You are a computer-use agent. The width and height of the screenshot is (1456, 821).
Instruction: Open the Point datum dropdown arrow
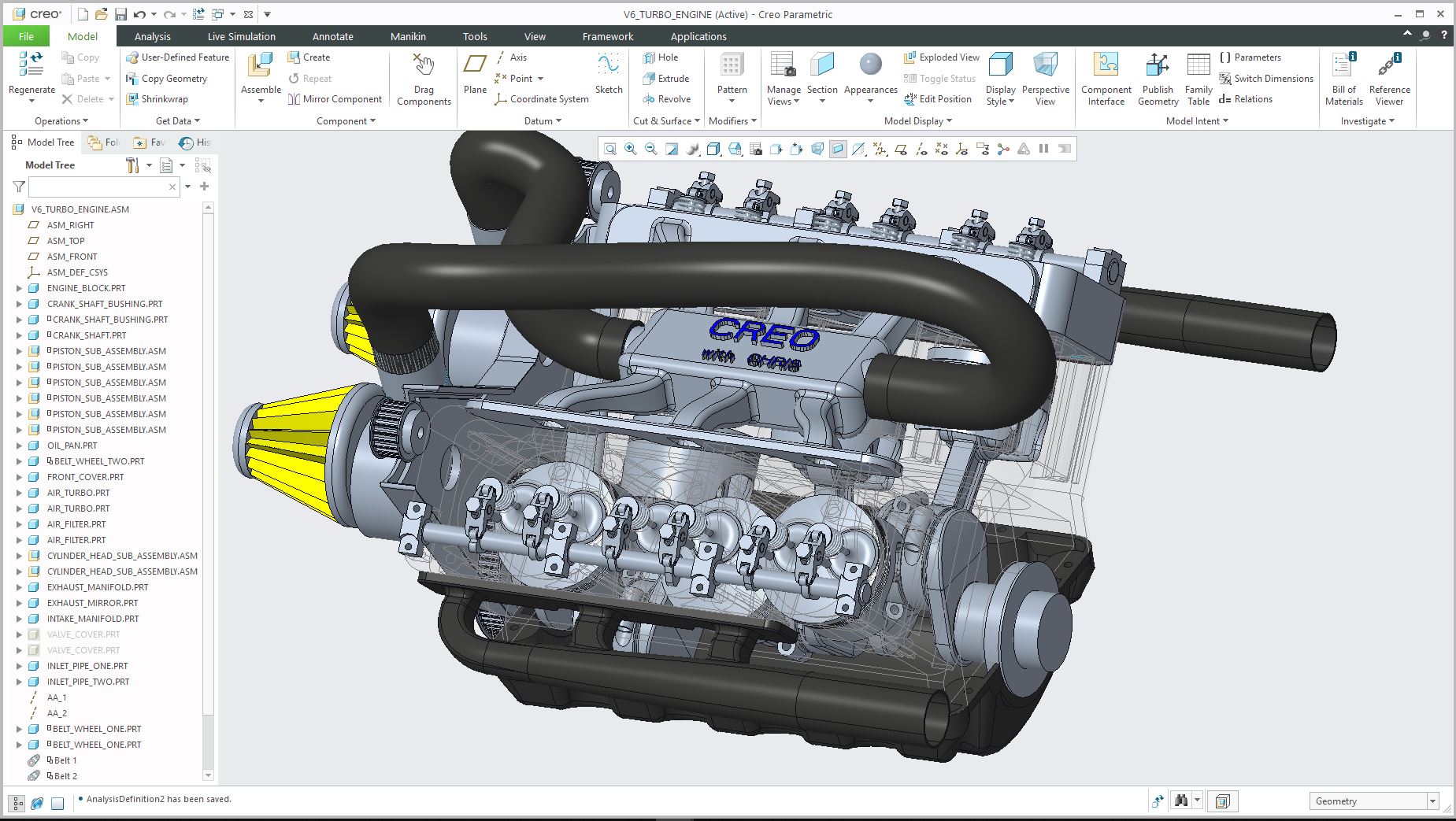540,79
